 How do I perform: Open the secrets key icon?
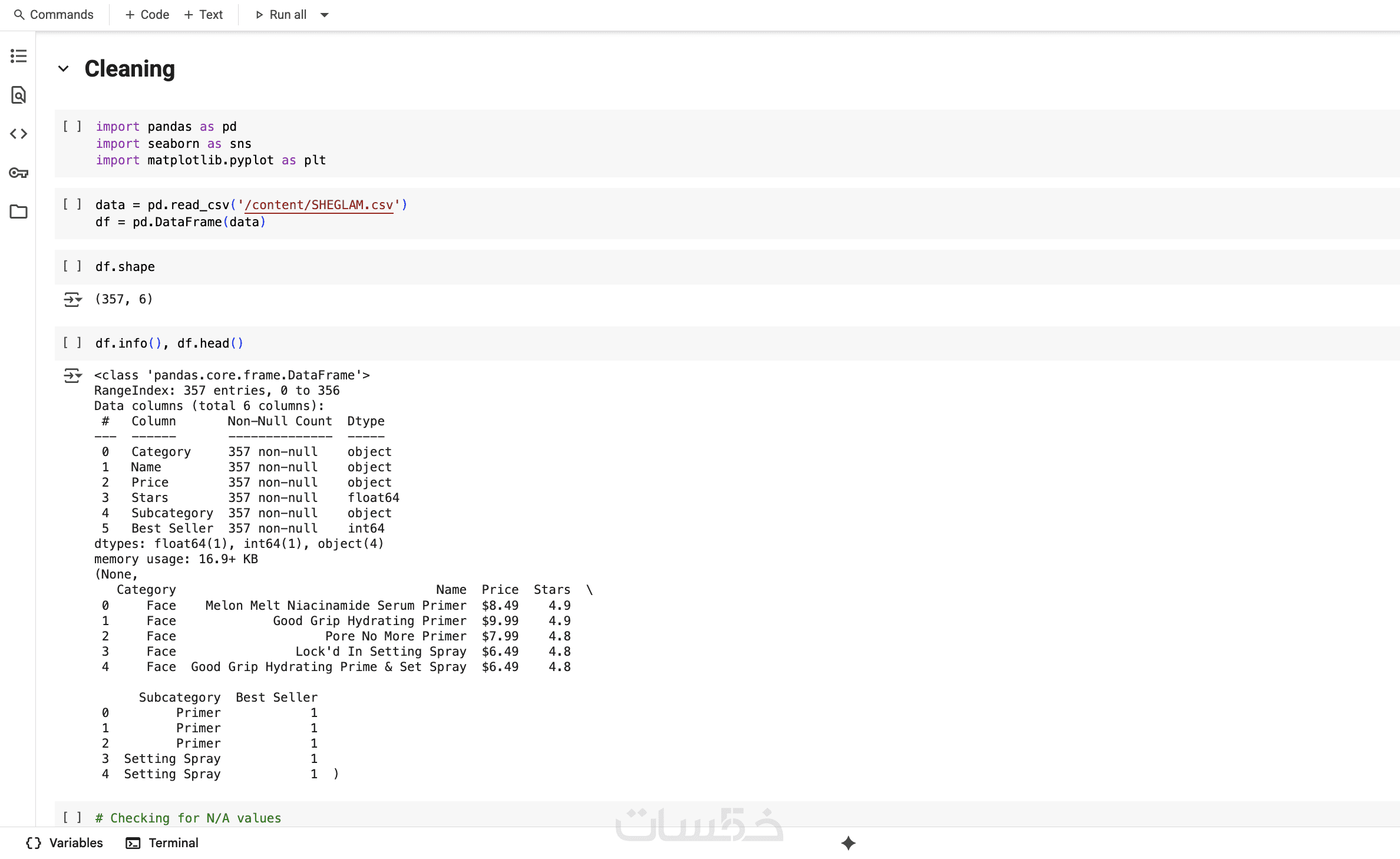[18, 173]
